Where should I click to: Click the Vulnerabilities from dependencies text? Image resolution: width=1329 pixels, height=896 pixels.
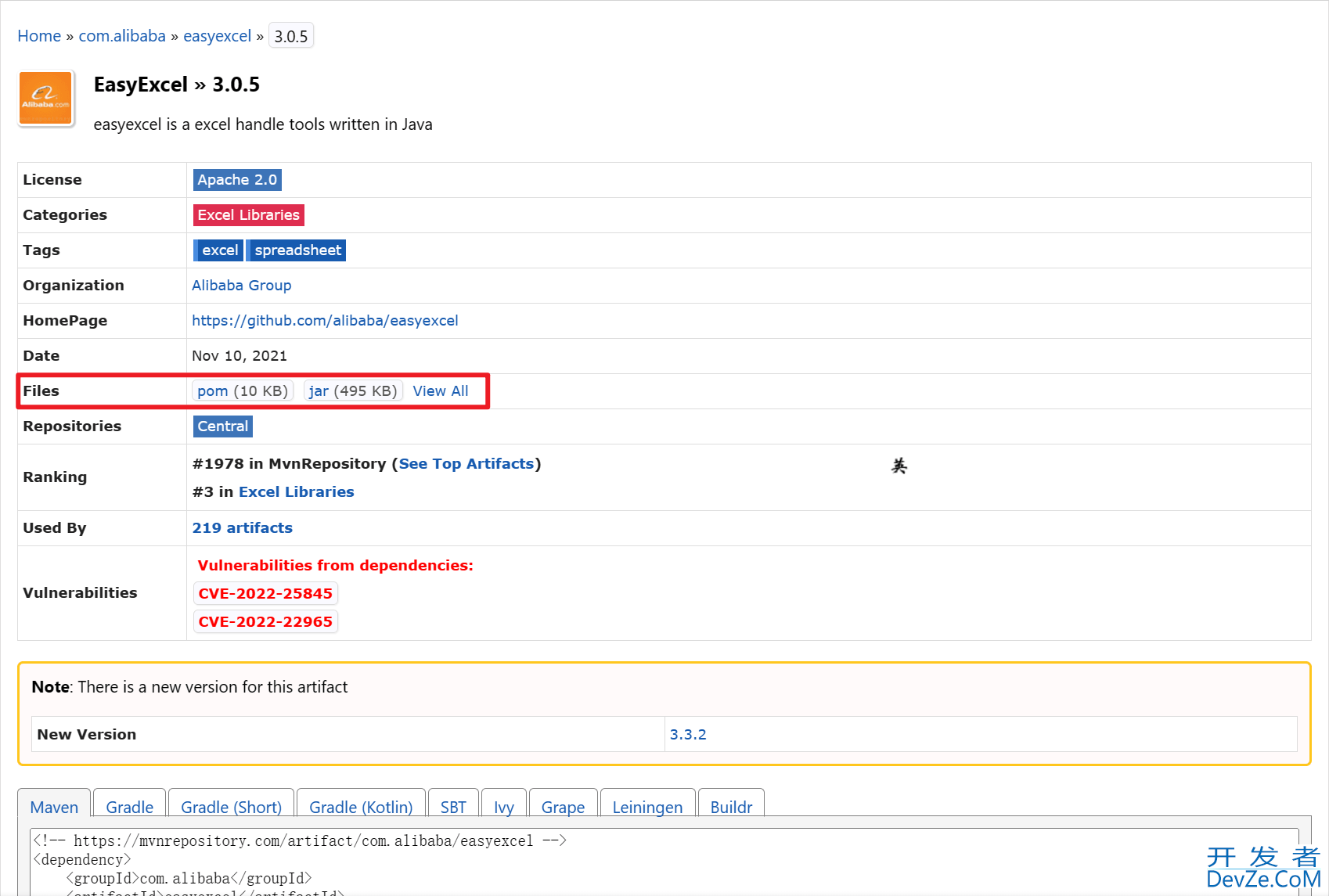point(335,565)
